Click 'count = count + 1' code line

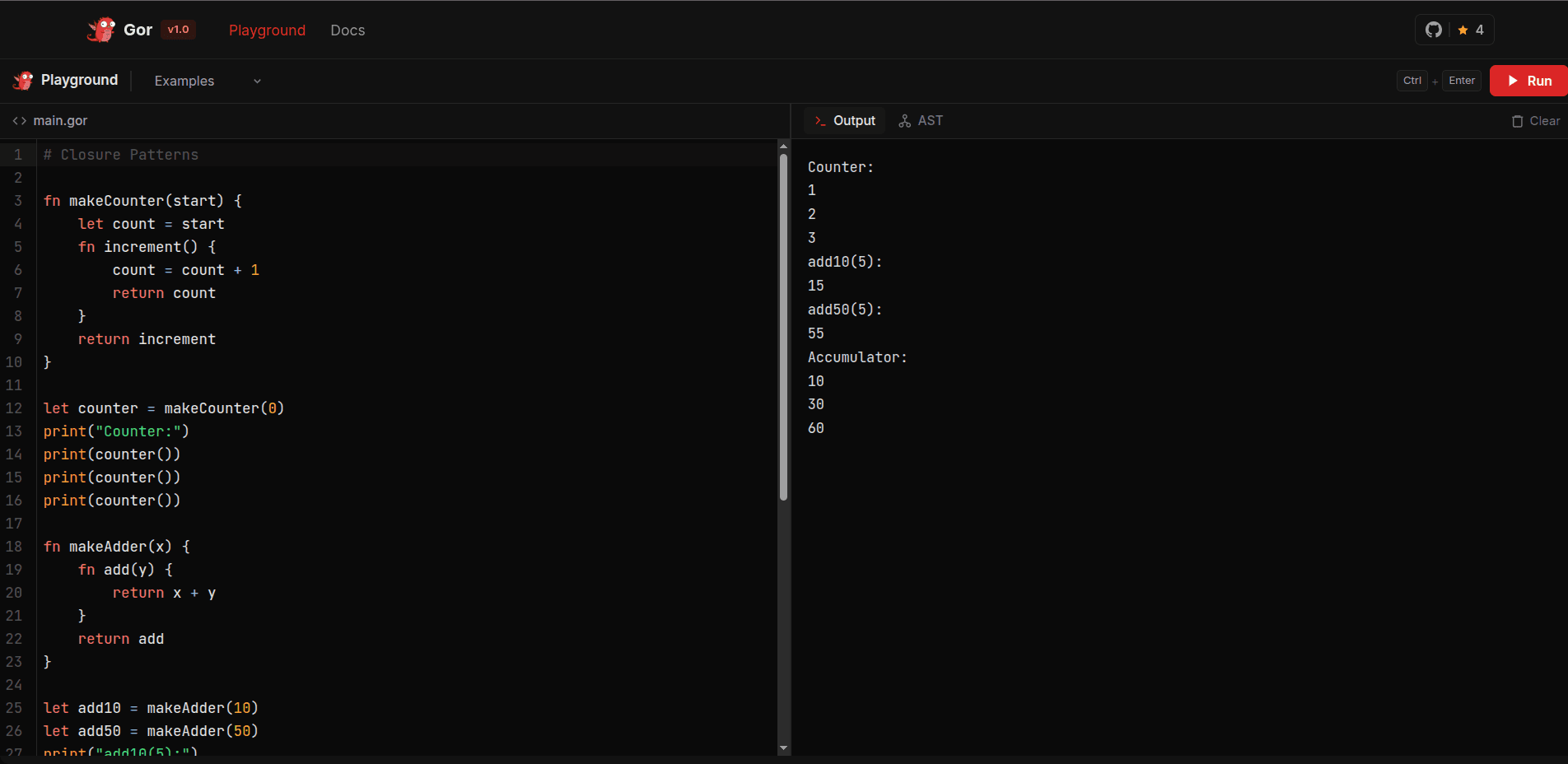tap(185, 270)
